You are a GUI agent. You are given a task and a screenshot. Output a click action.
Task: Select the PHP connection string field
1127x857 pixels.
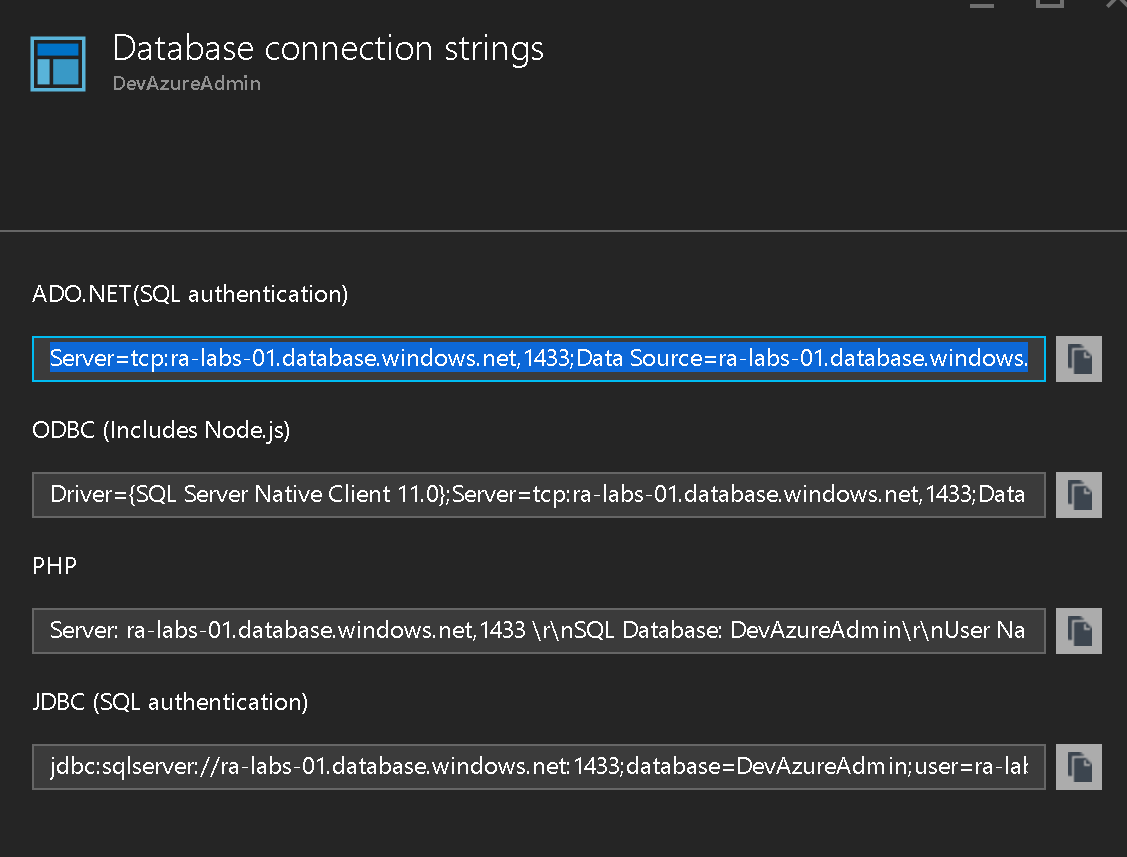(538, 631)
